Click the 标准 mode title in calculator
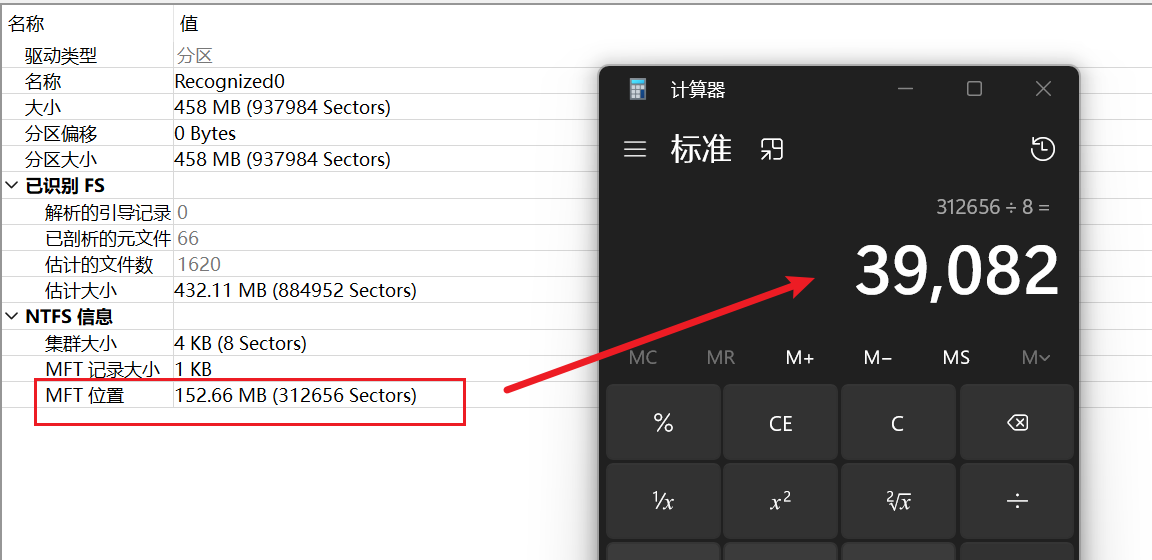 pos(702,149)
